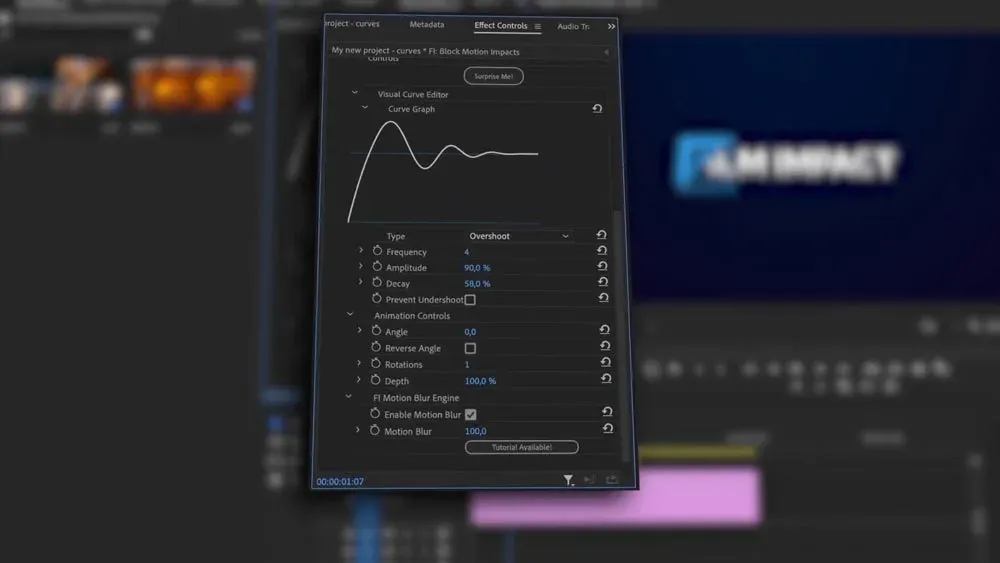The image size is (1000, 563).
Task: Open the filter properties funnel icon
Action: pyautogui.click(x=568, y=479)
